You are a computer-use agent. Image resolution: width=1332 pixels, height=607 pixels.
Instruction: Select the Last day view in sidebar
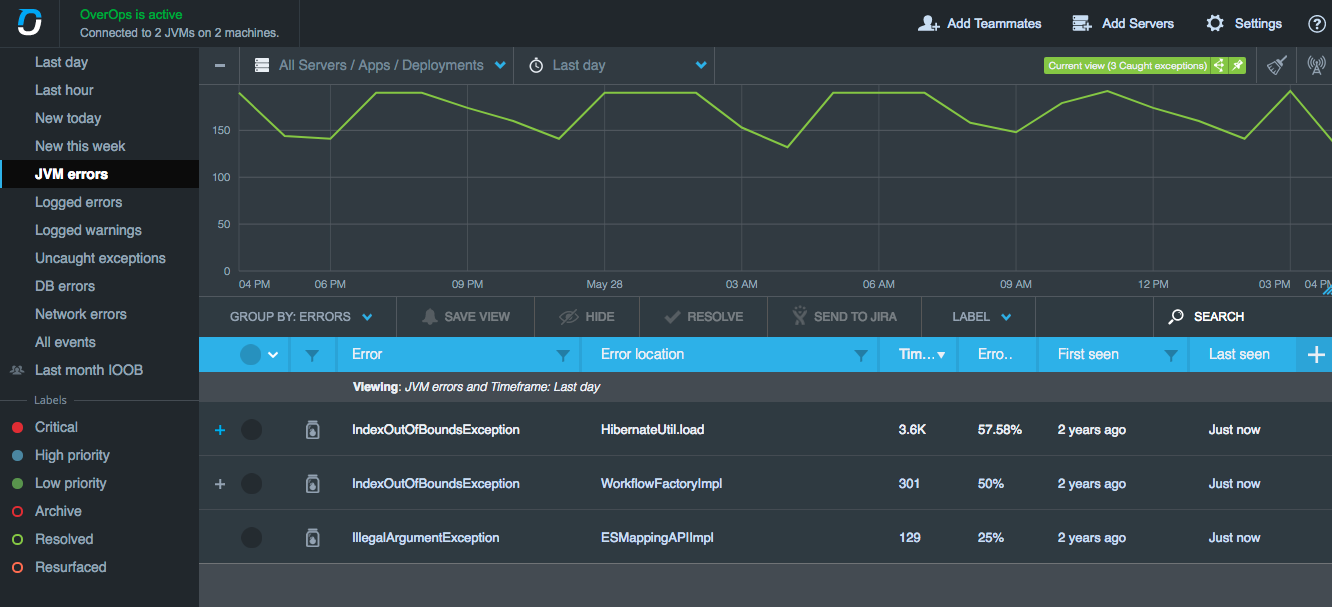(x=61, y=62)
